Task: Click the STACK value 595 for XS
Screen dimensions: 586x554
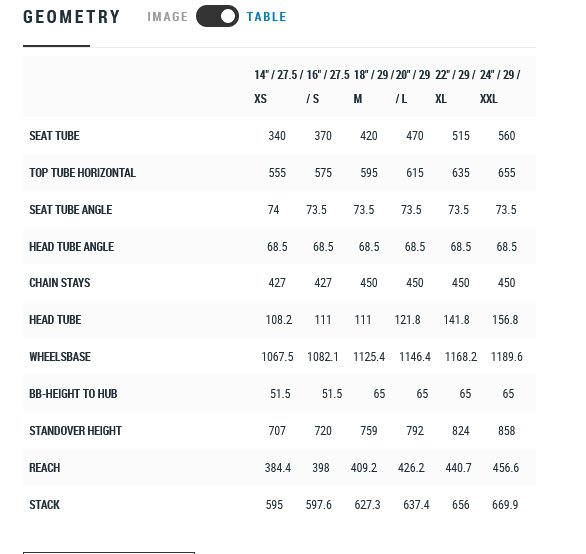Action: click(274, 505)
